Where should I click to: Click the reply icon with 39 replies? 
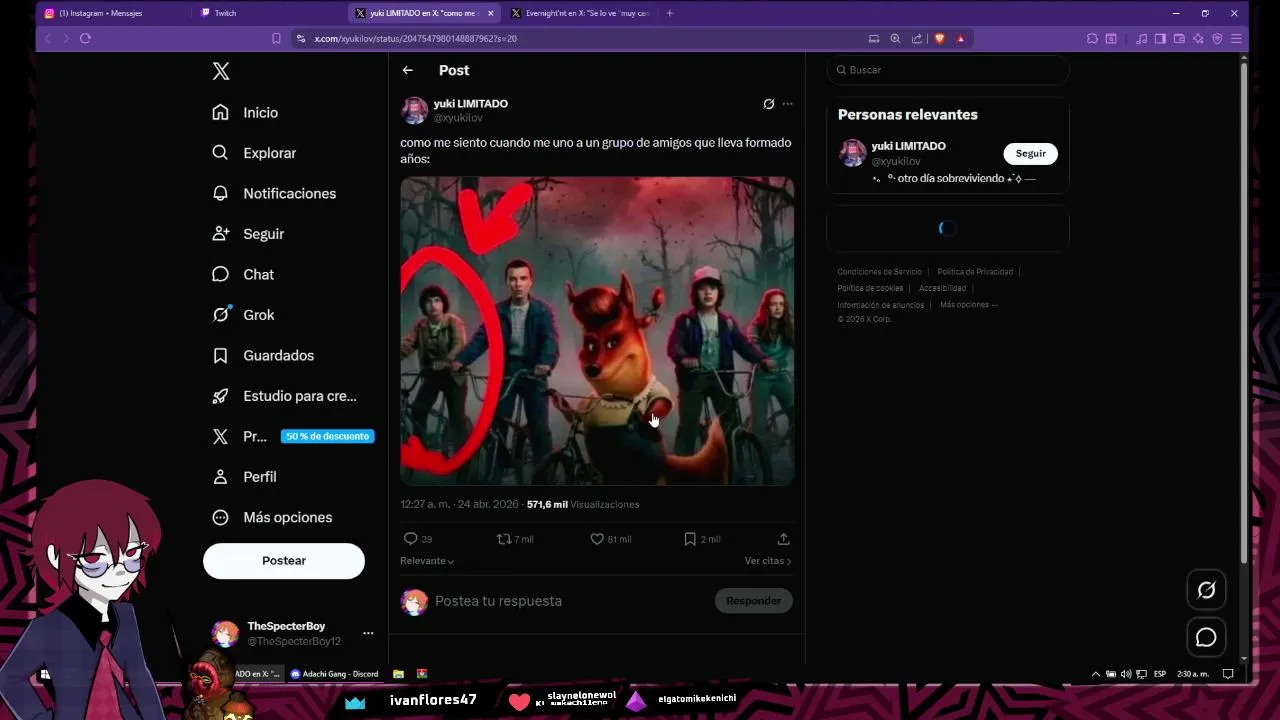click(410, 539)
